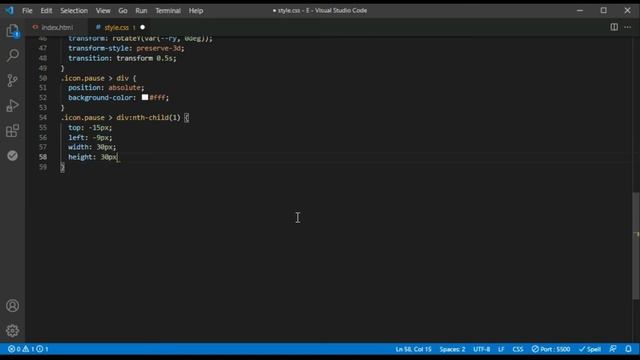Open editor More Actions ellipsis
The width and height of the screenshot is (640, 360).
point(628,27)
